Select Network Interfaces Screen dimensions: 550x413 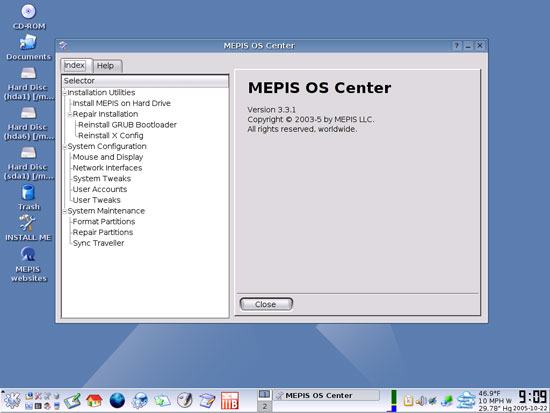(x=107, y=168)
